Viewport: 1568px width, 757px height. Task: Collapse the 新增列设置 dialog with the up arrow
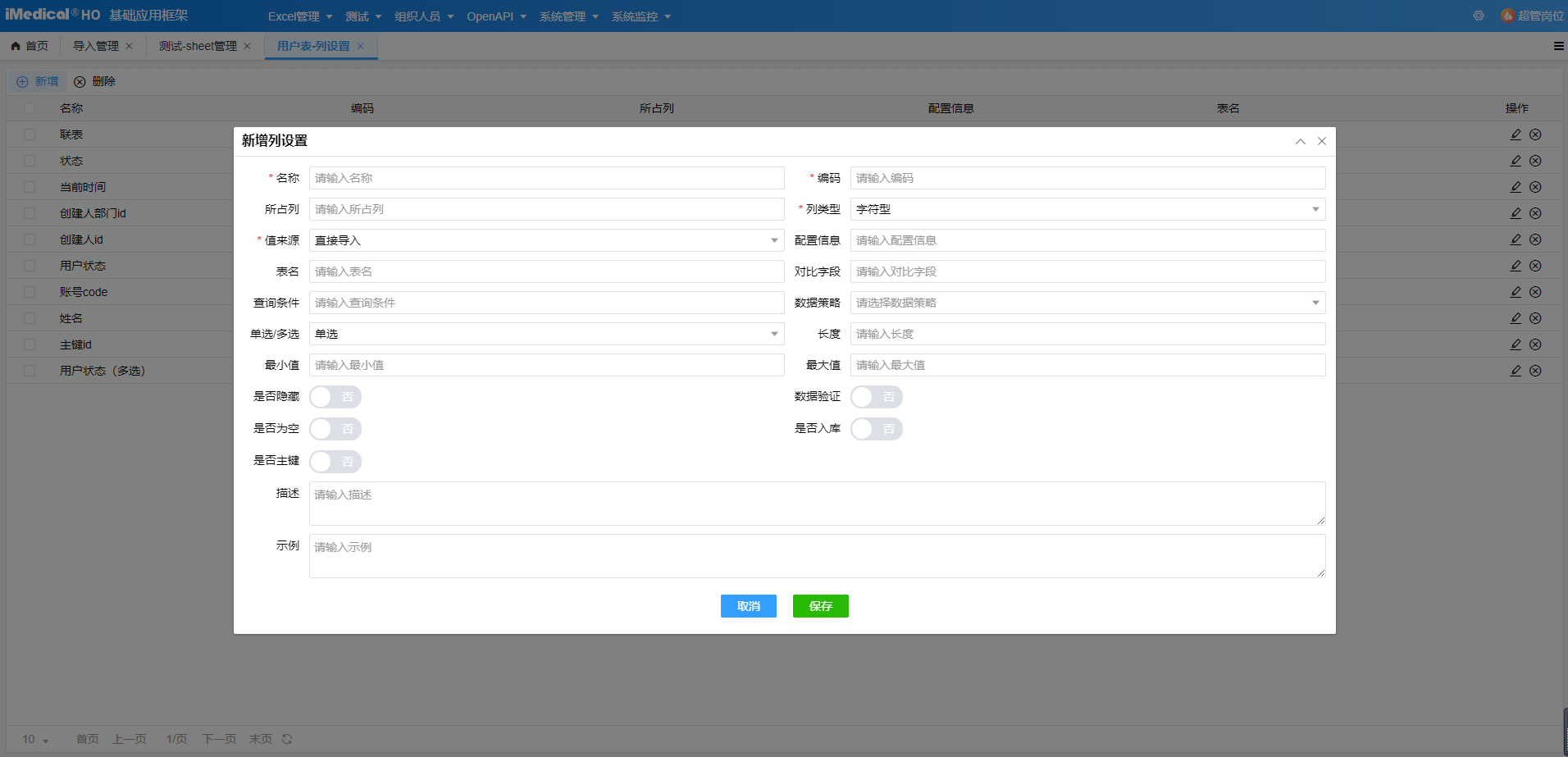coord(1301,141)
